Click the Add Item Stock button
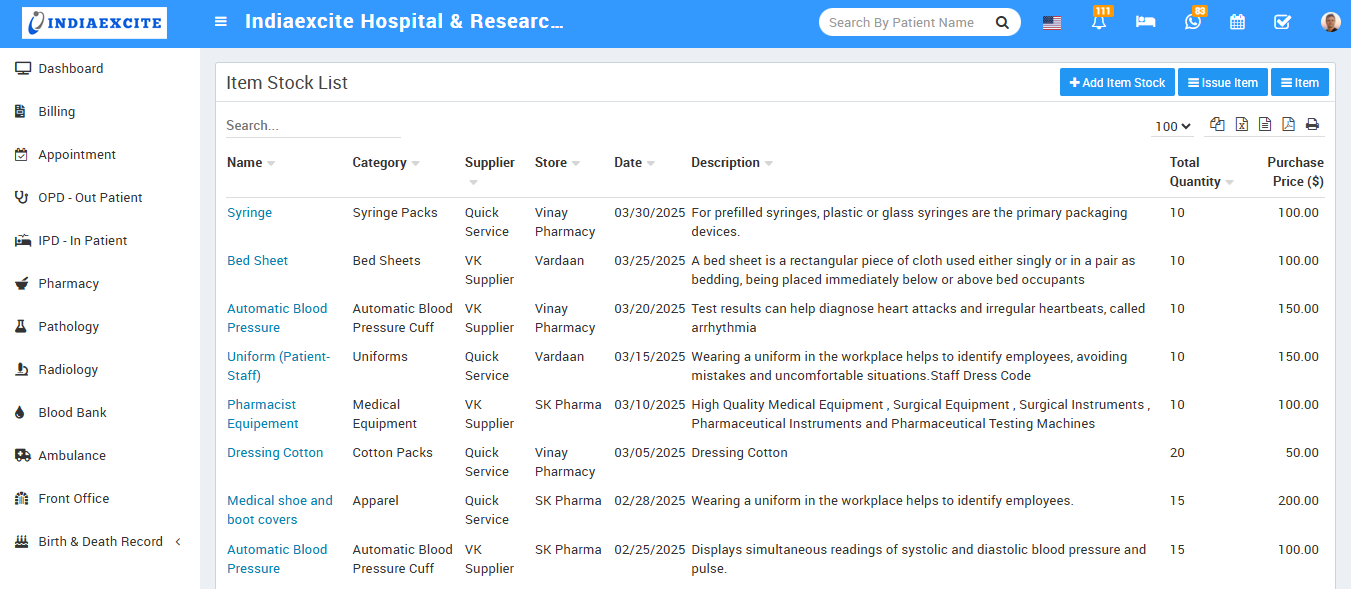The width and height of the screenshot is (1351, 589). click(1117, 83)
